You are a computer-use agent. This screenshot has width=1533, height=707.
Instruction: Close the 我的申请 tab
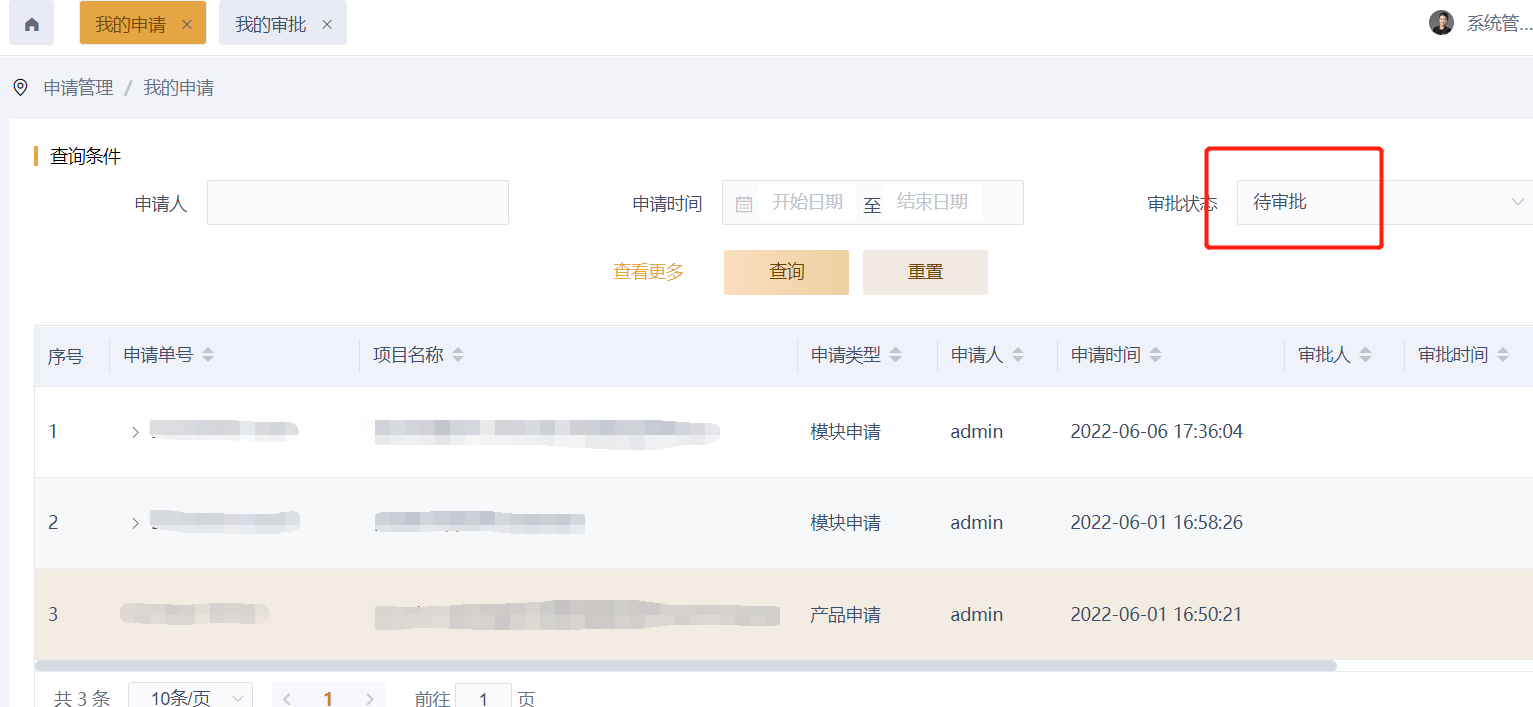(x=187, y=25)
